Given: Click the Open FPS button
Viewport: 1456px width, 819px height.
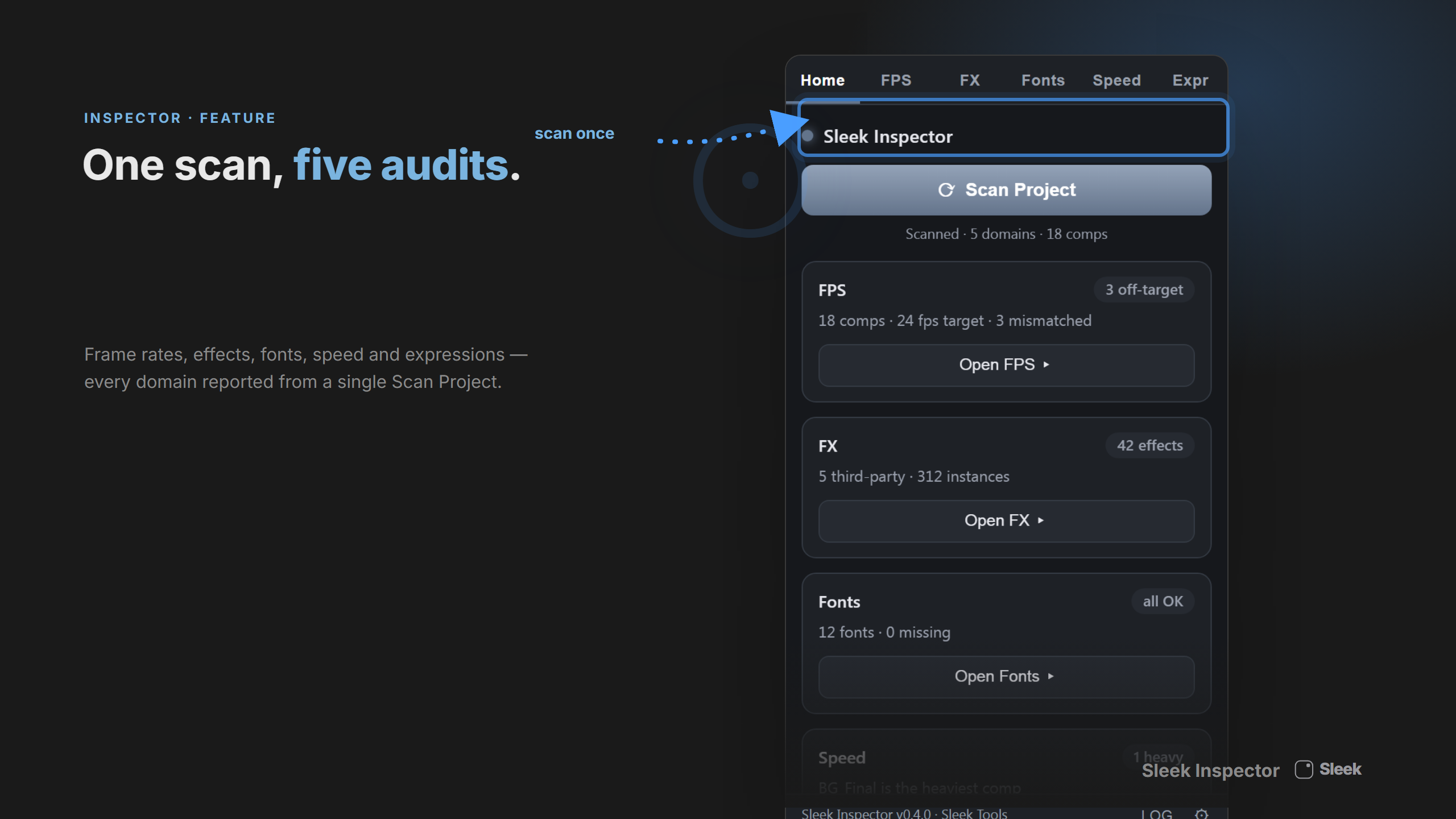Looking at the screenshot, I should pyautogui.click(x=1006, y=365).
